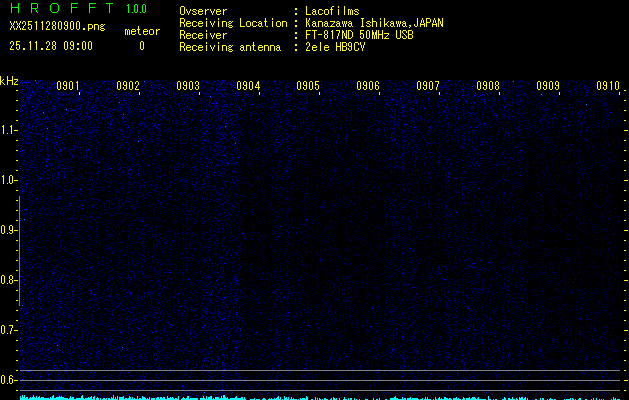Screen dimensions: 629x400
Task: Click the Kanazawa Ishikawa,JAPAN location text
Action: pos(375,23)
